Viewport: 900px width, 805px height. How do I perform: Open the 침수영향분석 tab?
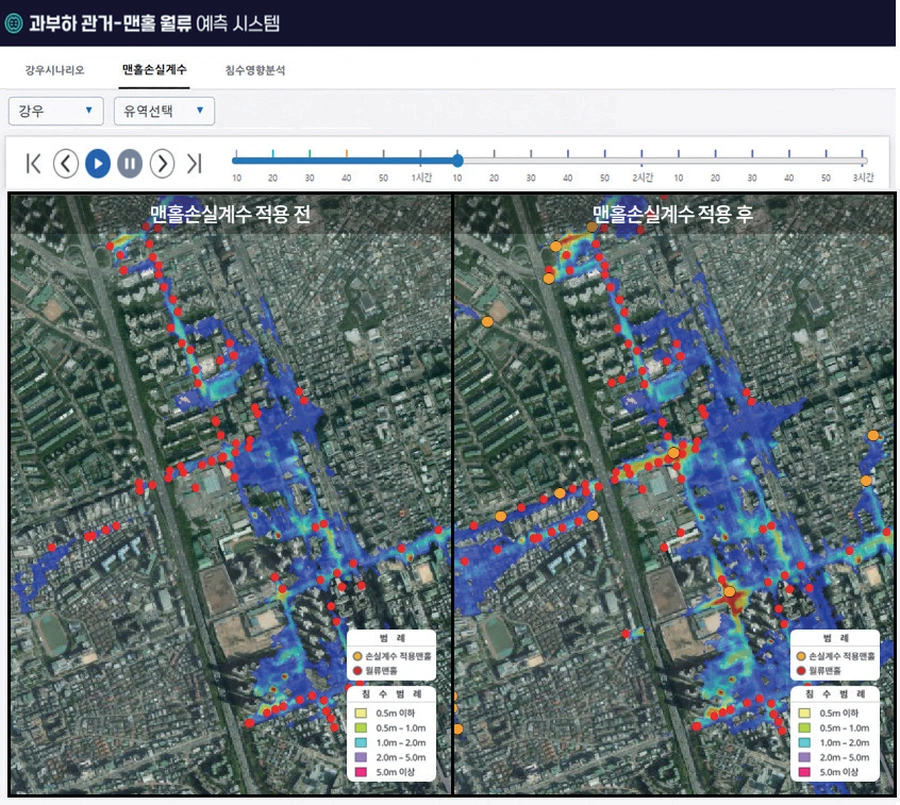point(255,70)
